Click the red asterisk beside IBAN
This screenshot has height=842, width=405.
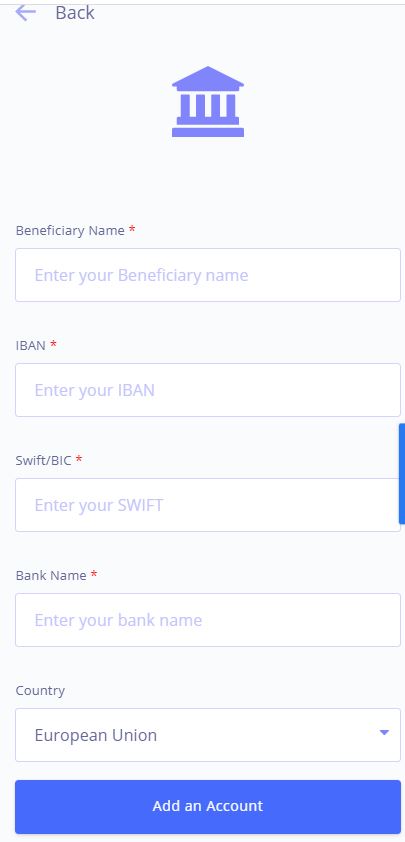click(53, 344)
